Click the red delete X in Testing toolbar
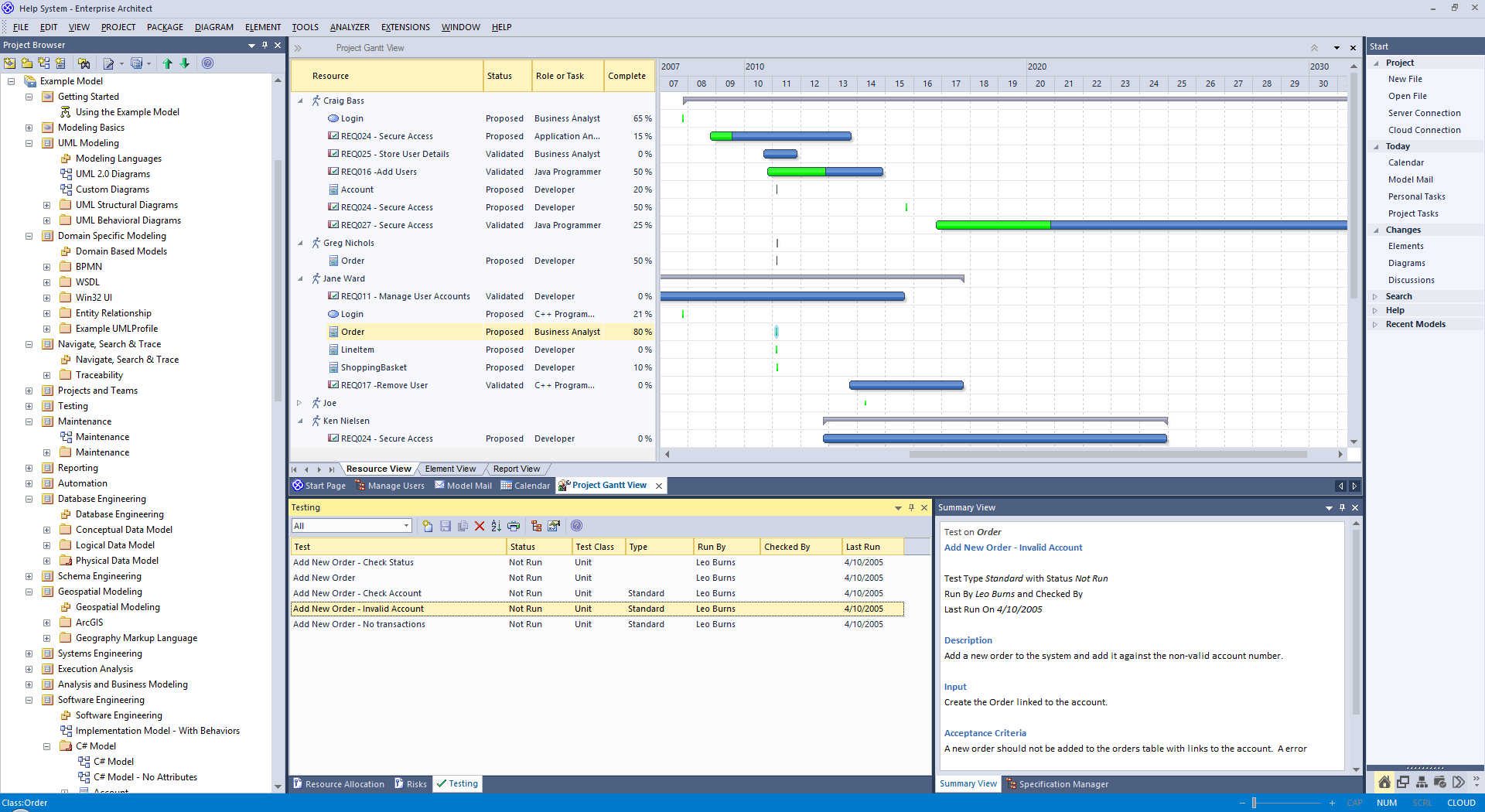Viewport: 1485px width, 812px height. pos(480,526)
